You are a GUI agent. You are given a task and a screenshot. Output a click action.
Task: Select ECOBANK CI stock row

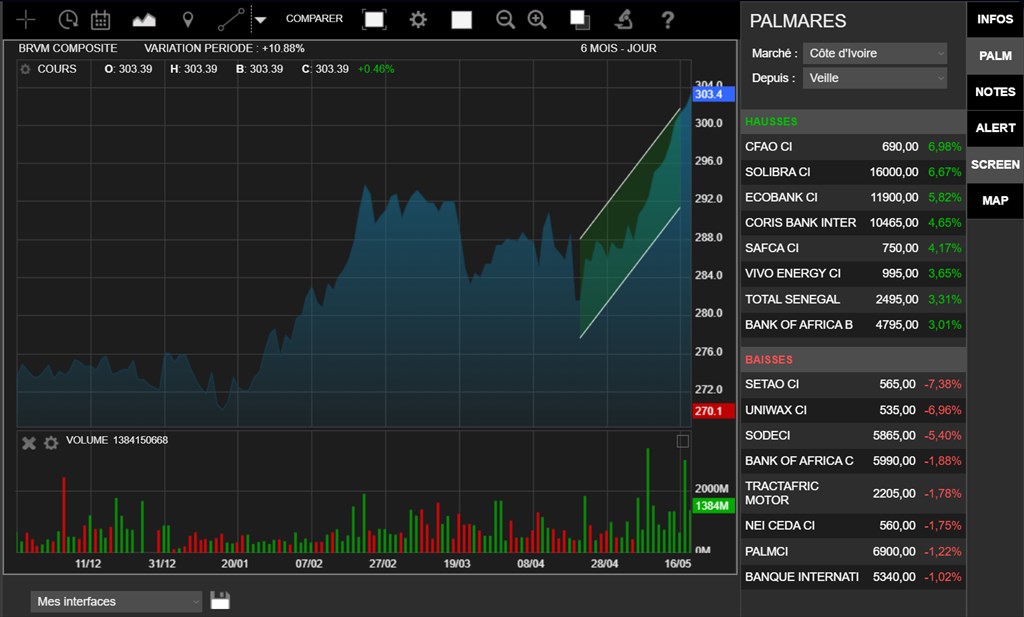click(853, 198)
